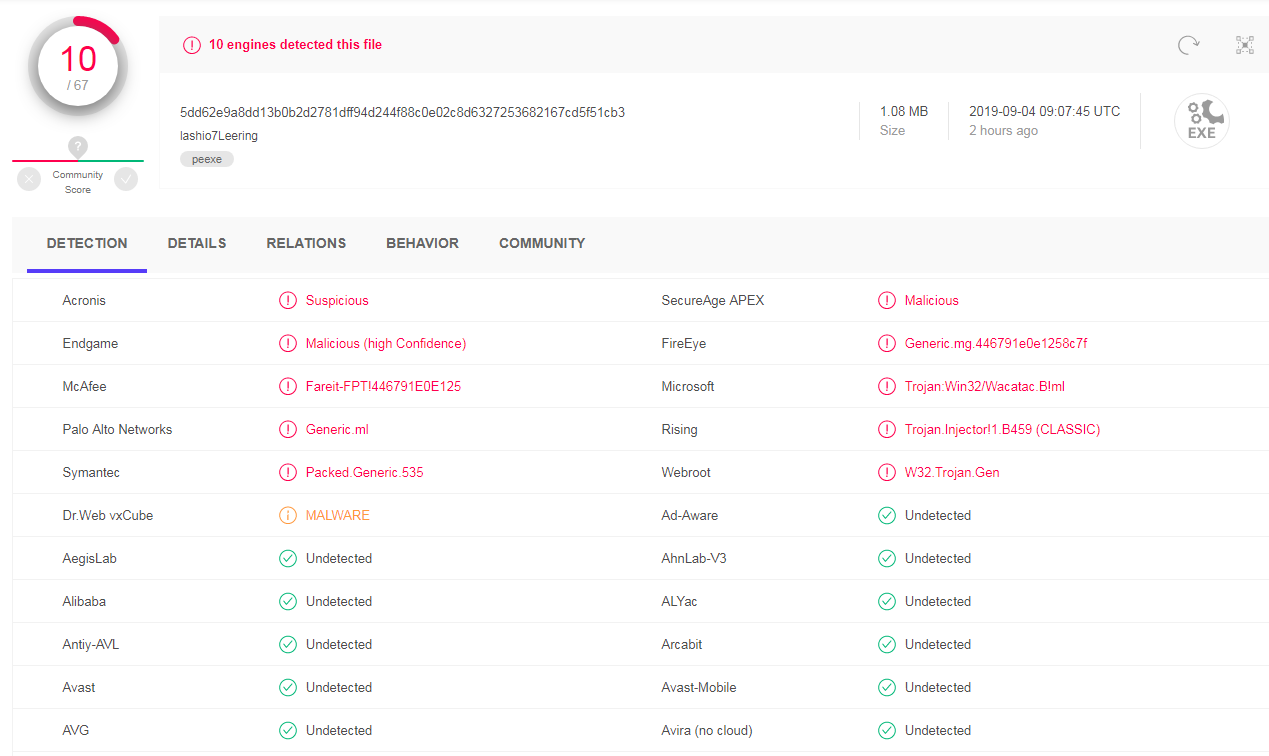Click the Trojan:Win32/Wacatac.B!ml detection name
Image resolution: width=1269 pixels, height=756 pixels.
click(x=985, y=386)
